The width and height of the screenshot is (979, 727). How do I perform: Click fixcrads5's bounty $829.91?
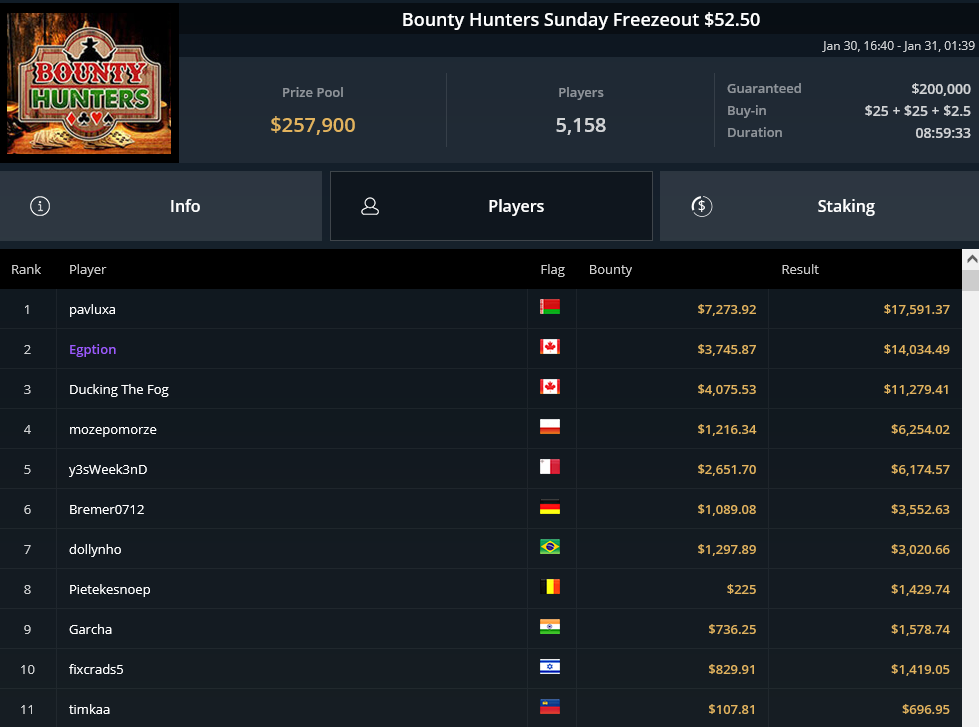(732, 669)
